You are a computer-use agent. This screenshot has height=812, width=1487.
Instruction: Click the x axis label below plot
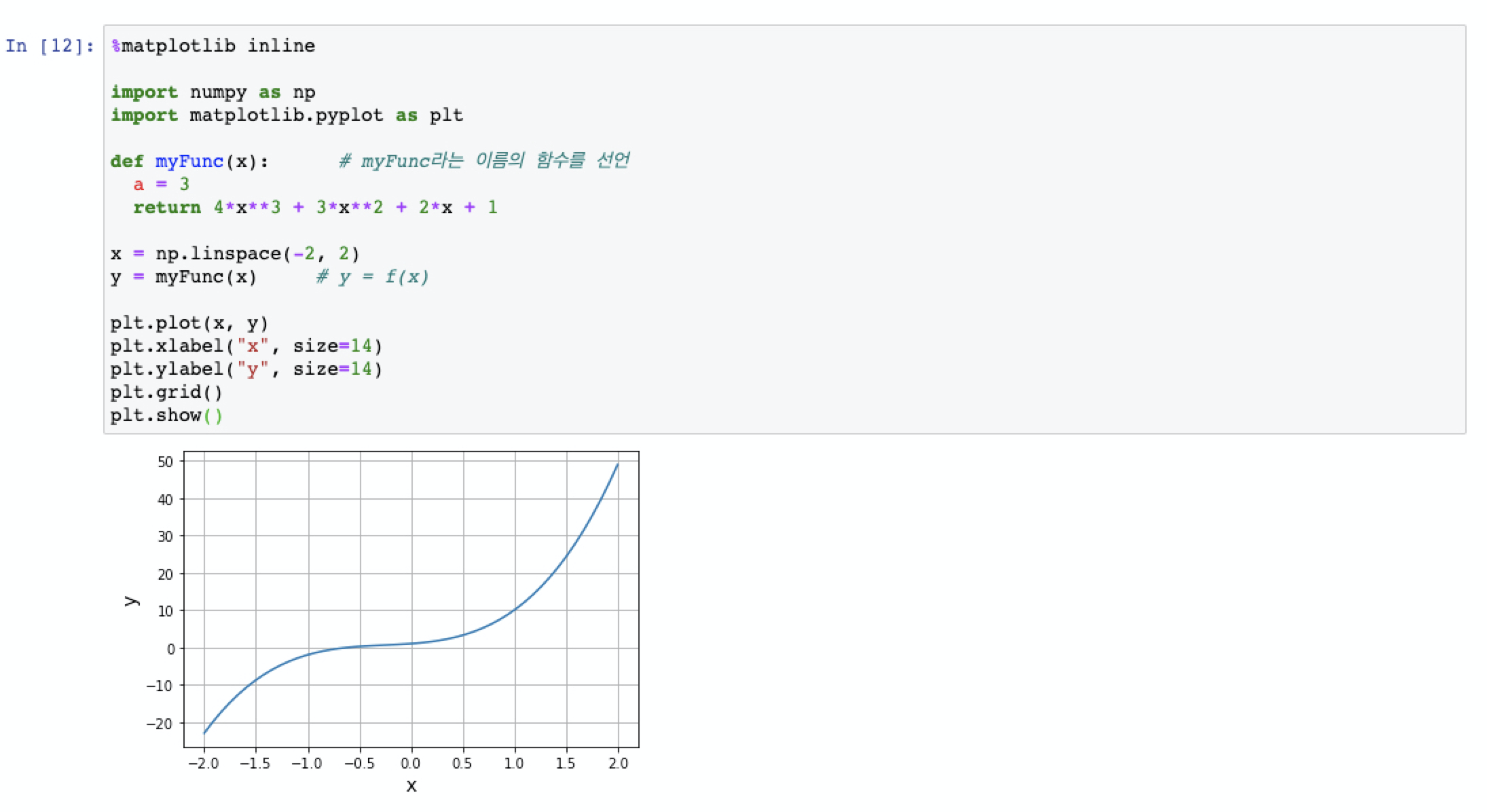(411, 786)
